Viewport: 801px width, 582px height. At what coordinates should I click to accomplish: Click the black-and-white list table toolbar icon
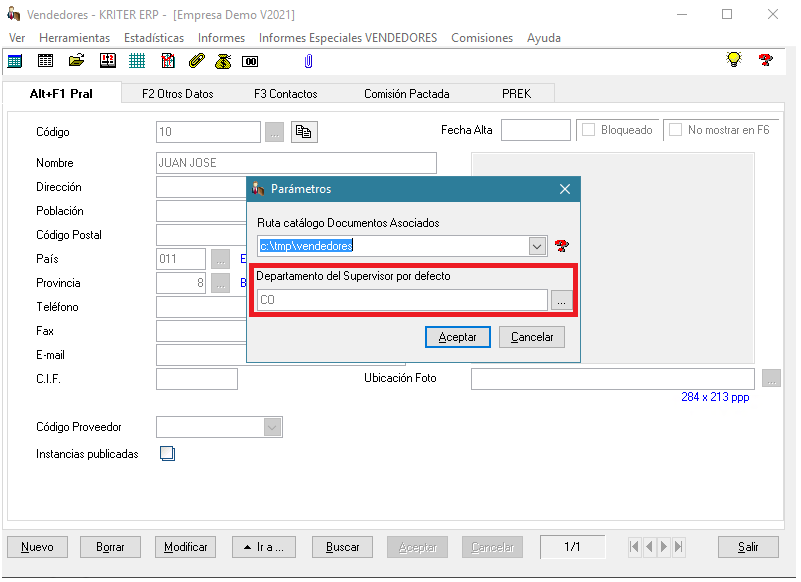pyautogui.click(x=45, y=61)
